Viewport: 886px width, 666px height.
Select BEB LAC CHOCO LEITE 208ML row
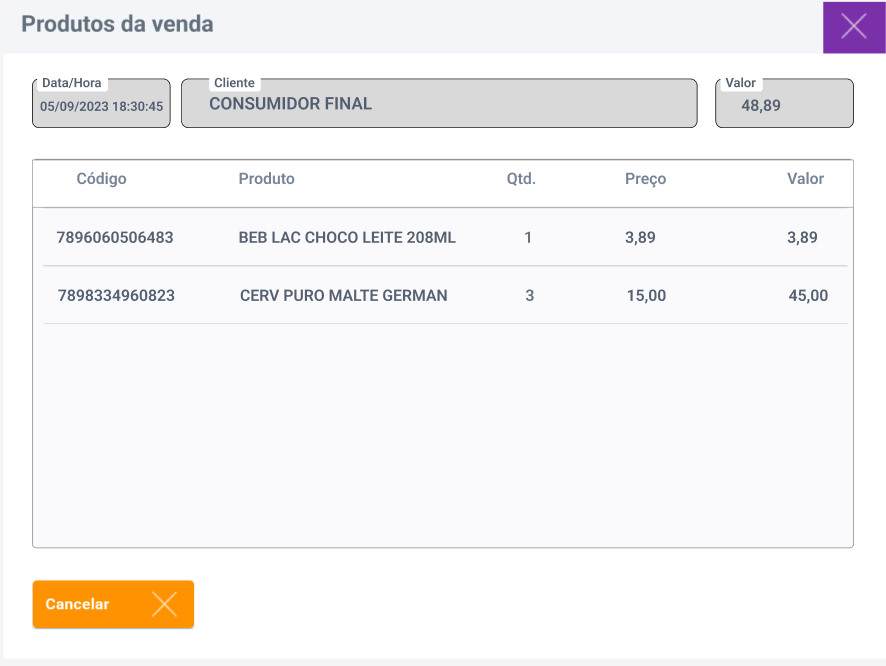(x=347, y=238)
